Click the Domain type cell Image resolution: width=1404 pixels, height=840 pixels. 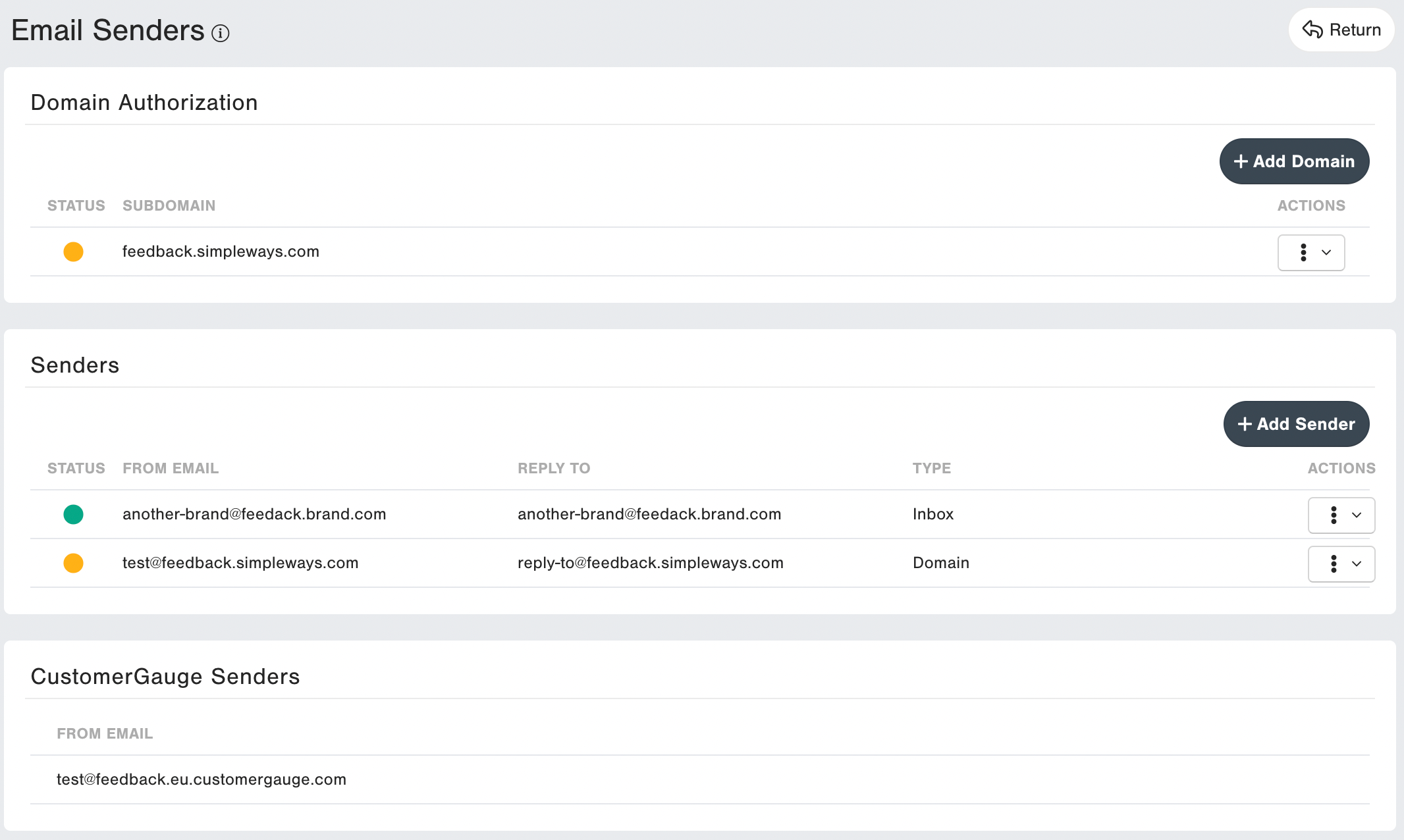click(x=940, y=563)
